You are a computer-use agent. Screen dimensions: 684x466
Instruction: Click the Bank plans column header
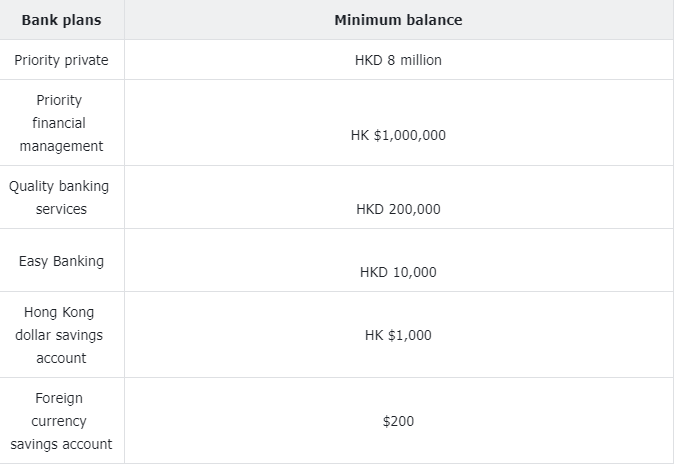pos(62,20)
